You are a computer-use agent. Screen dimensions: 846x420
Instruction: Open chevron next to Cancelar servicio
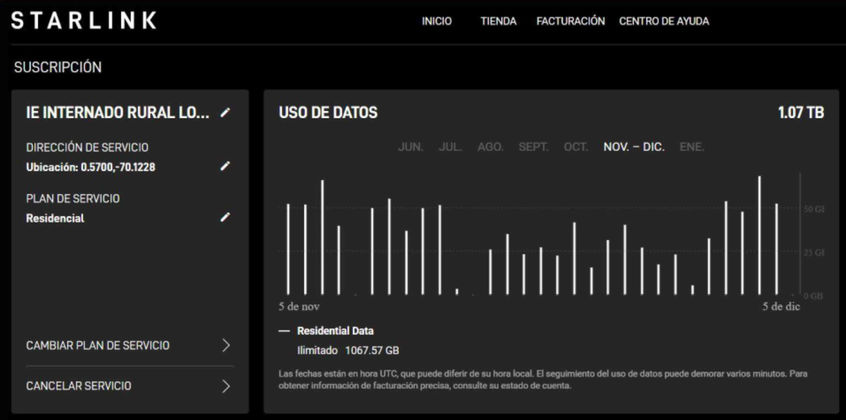click(x=226, y=386)
